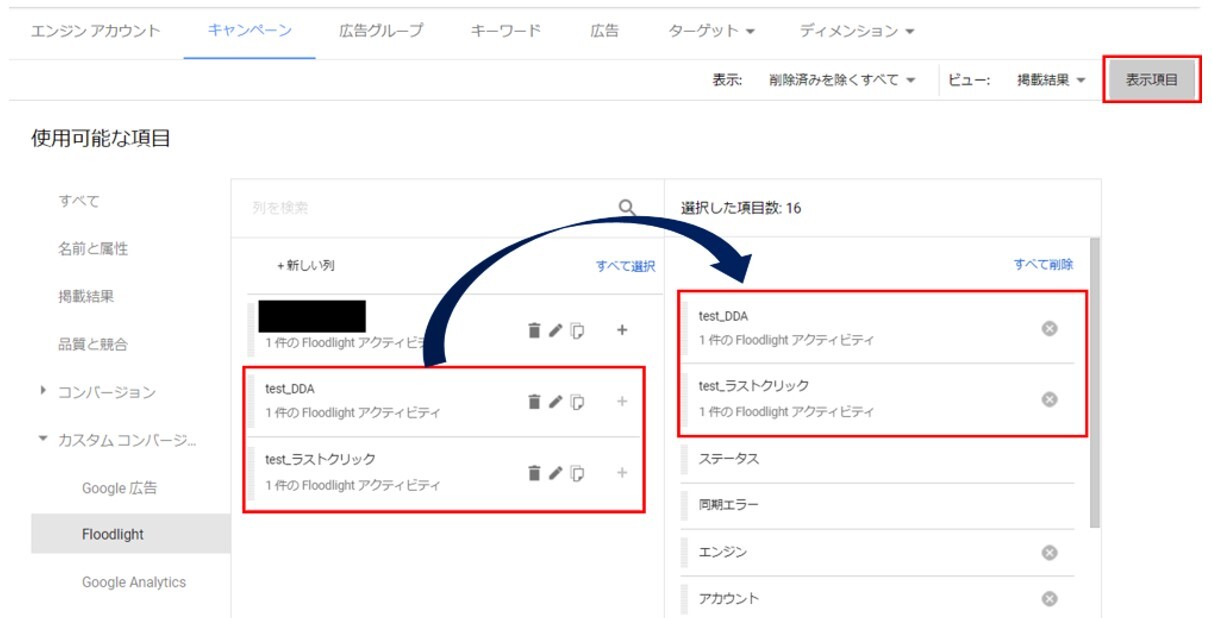Image resolution: width=1212 pixels, height=618 pixels.
Task: Edit test_ラストクリック column using pencil icon
Action: [555, 473]
